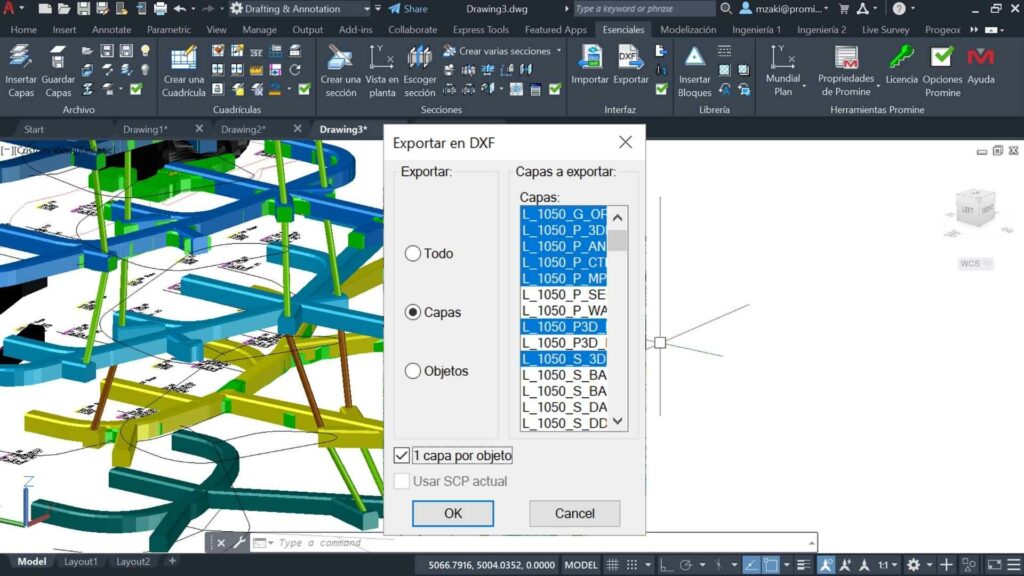Open the Licencia key icon
Screen dimensions: 1024x576
tap(901, 58)
